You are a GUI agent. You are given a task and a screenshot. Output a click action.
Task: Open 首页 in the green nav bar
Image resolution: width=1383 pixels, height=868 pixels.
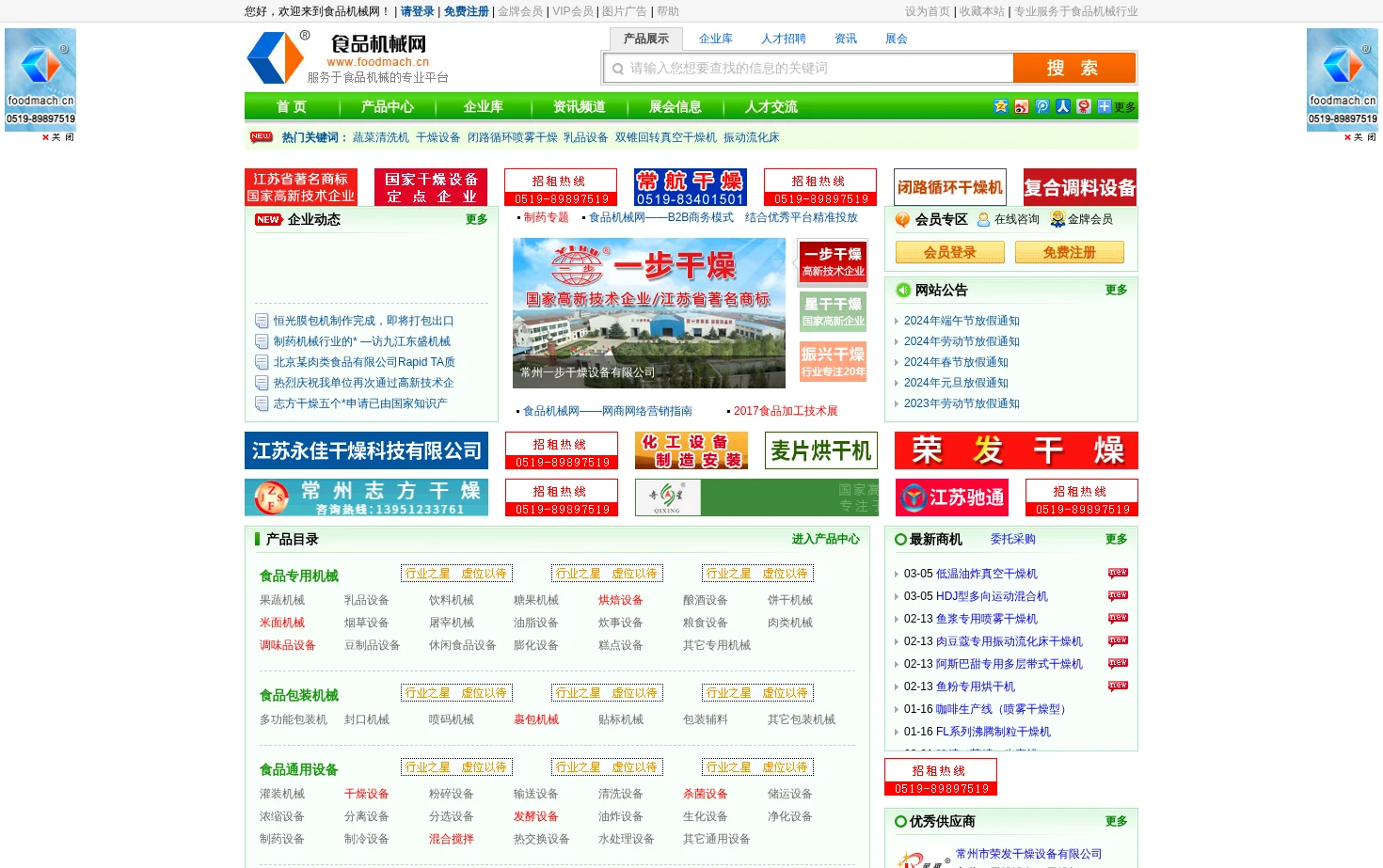pos(291,106)
